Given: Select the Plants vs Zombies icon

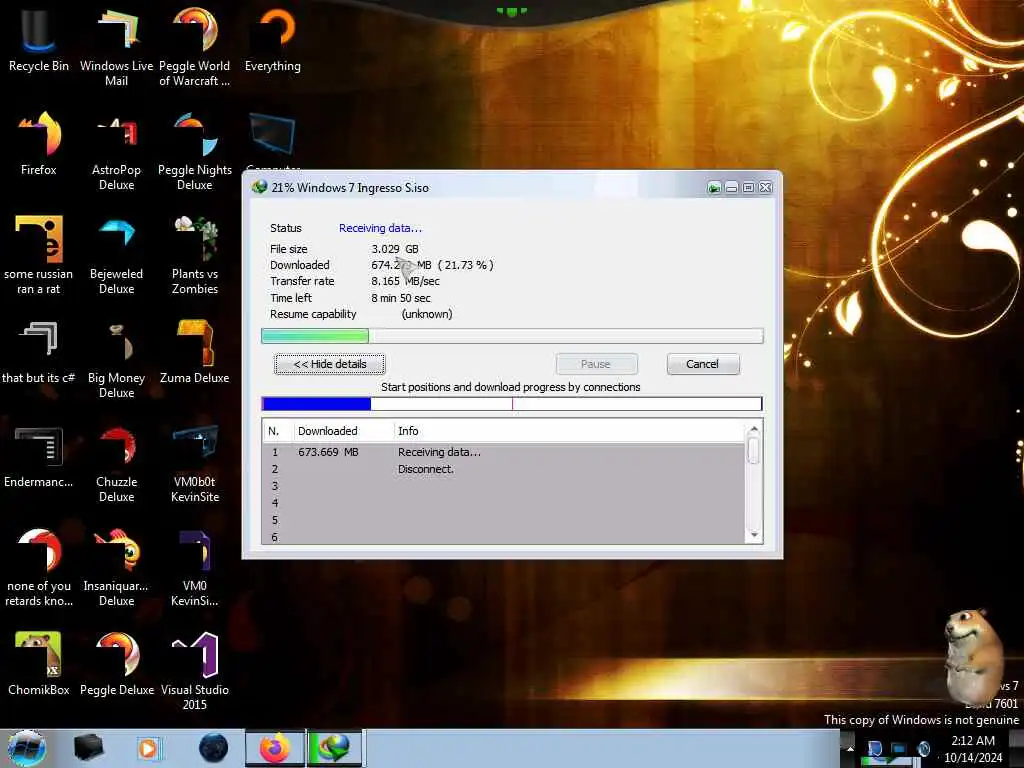Looking at the screenshot, I should point(195,255).
